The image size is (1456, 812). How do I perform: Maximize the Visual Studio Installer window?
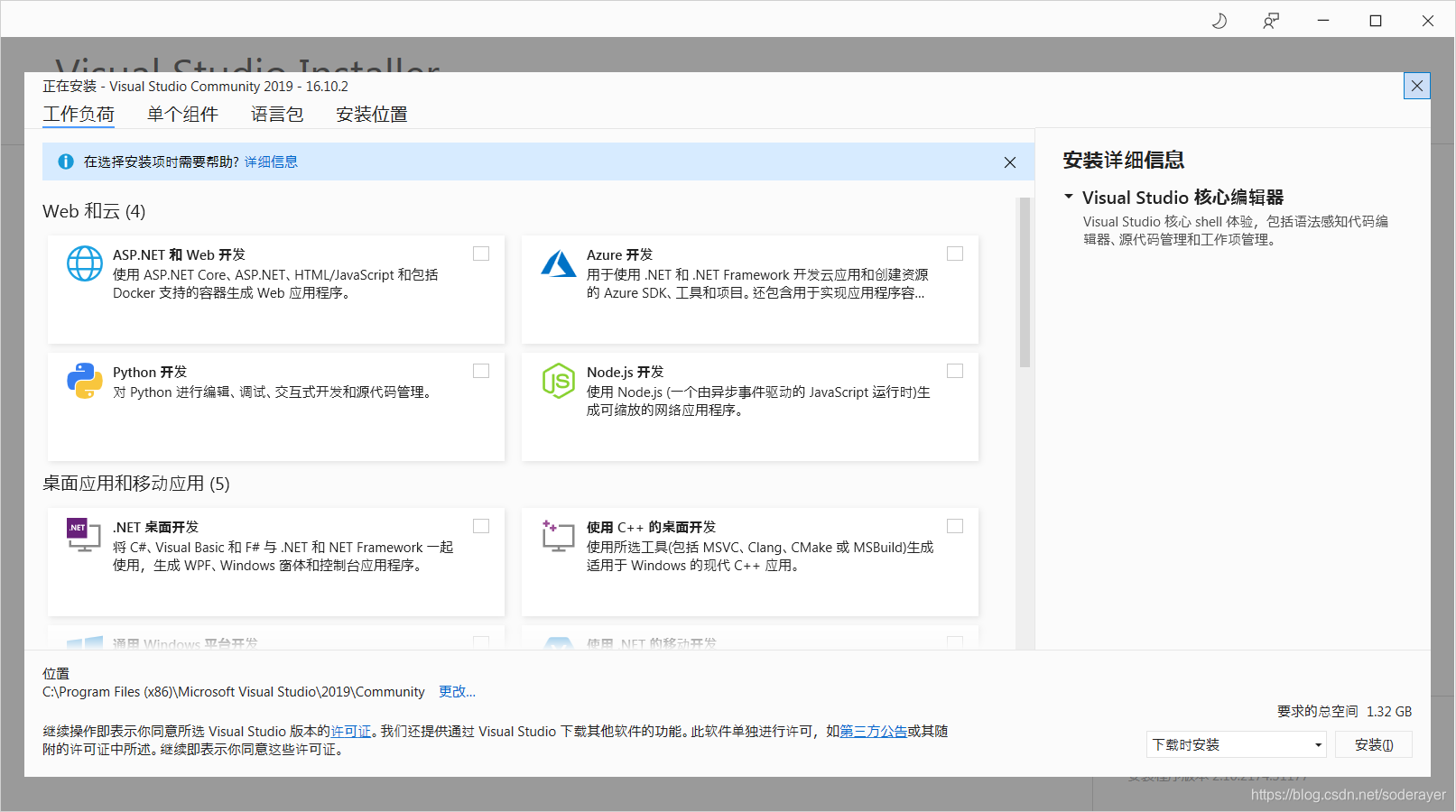[1376, 20]
